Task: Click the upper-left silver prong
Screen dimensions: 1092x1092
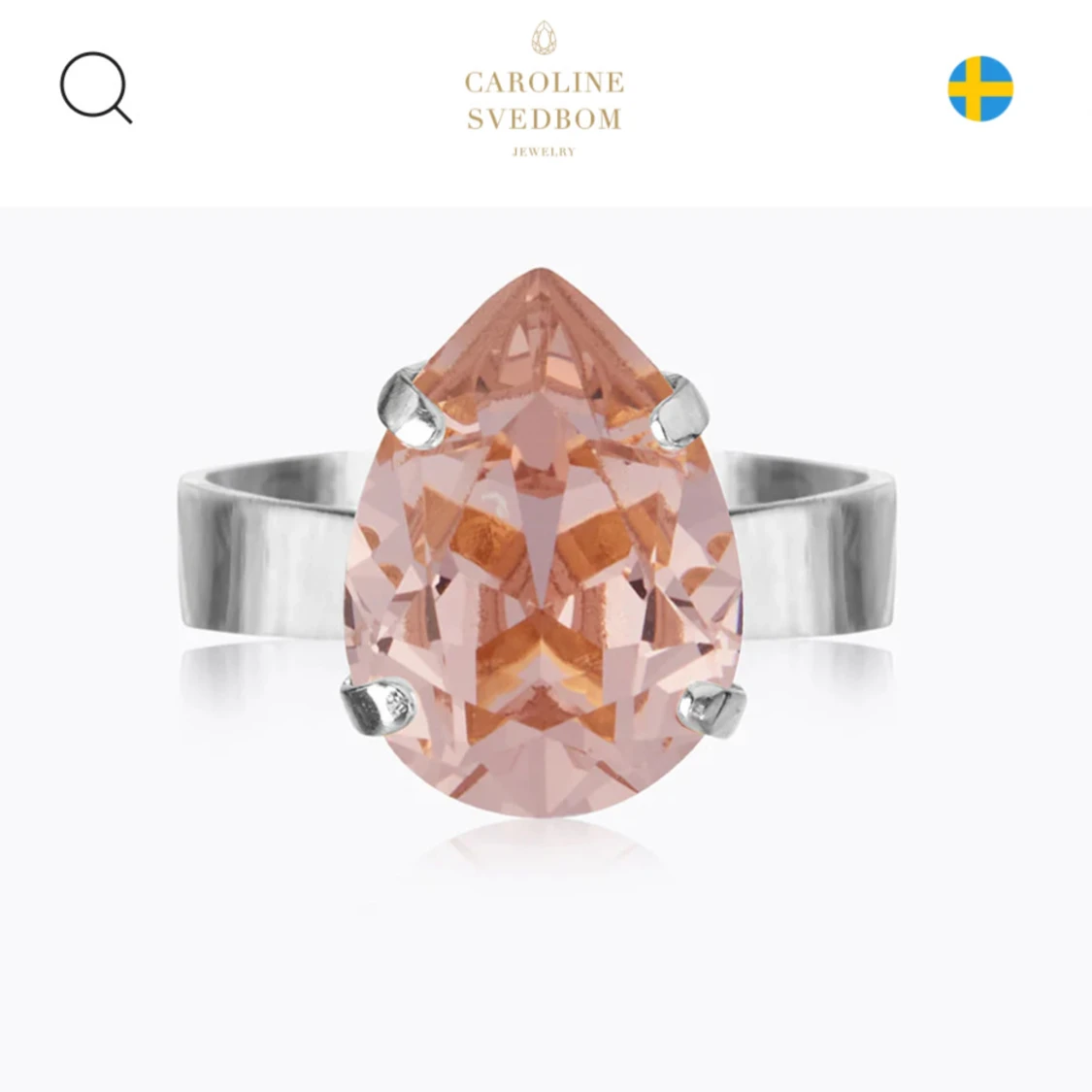Action: coord(413,406)
